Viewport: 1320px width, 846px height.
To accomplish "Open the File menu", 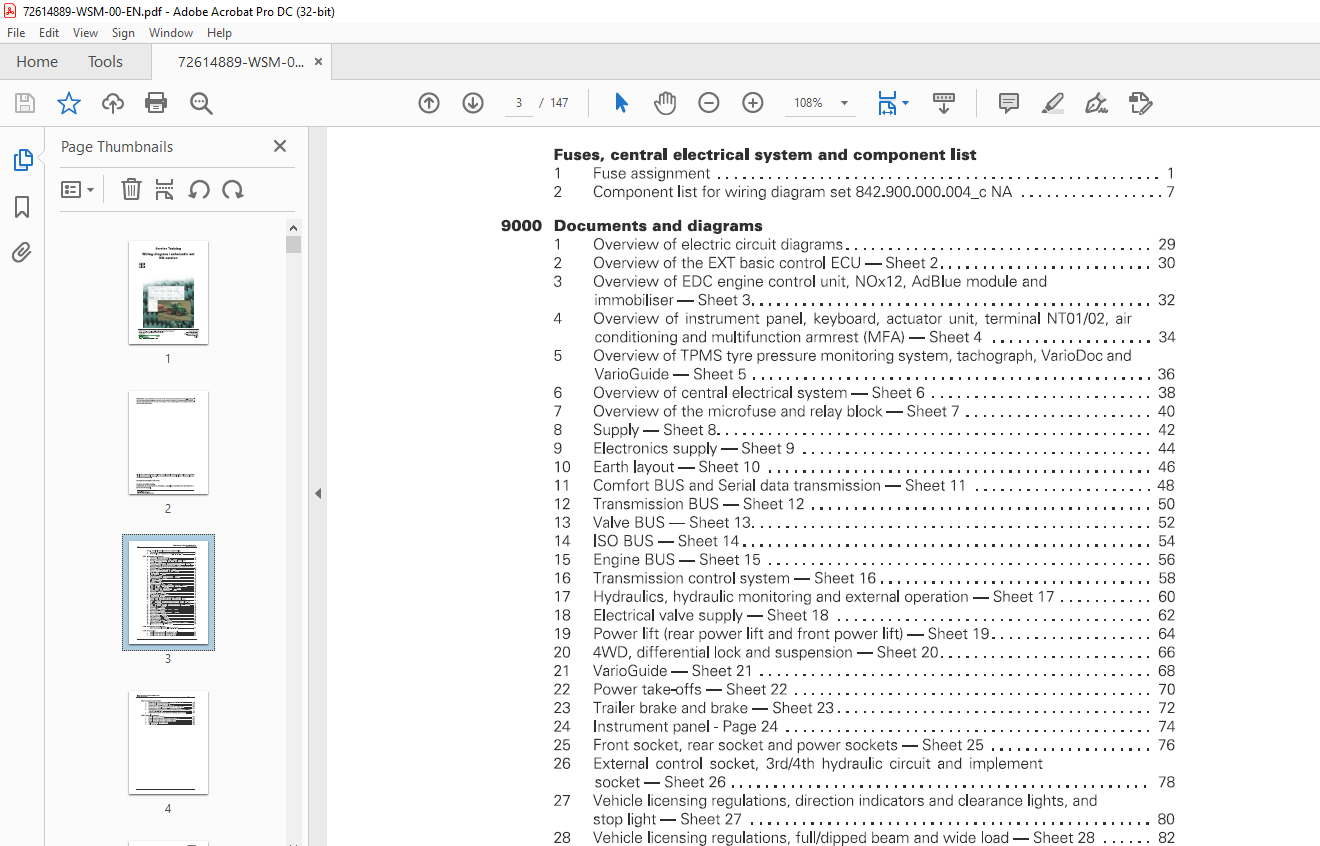I will click(16, 33).
